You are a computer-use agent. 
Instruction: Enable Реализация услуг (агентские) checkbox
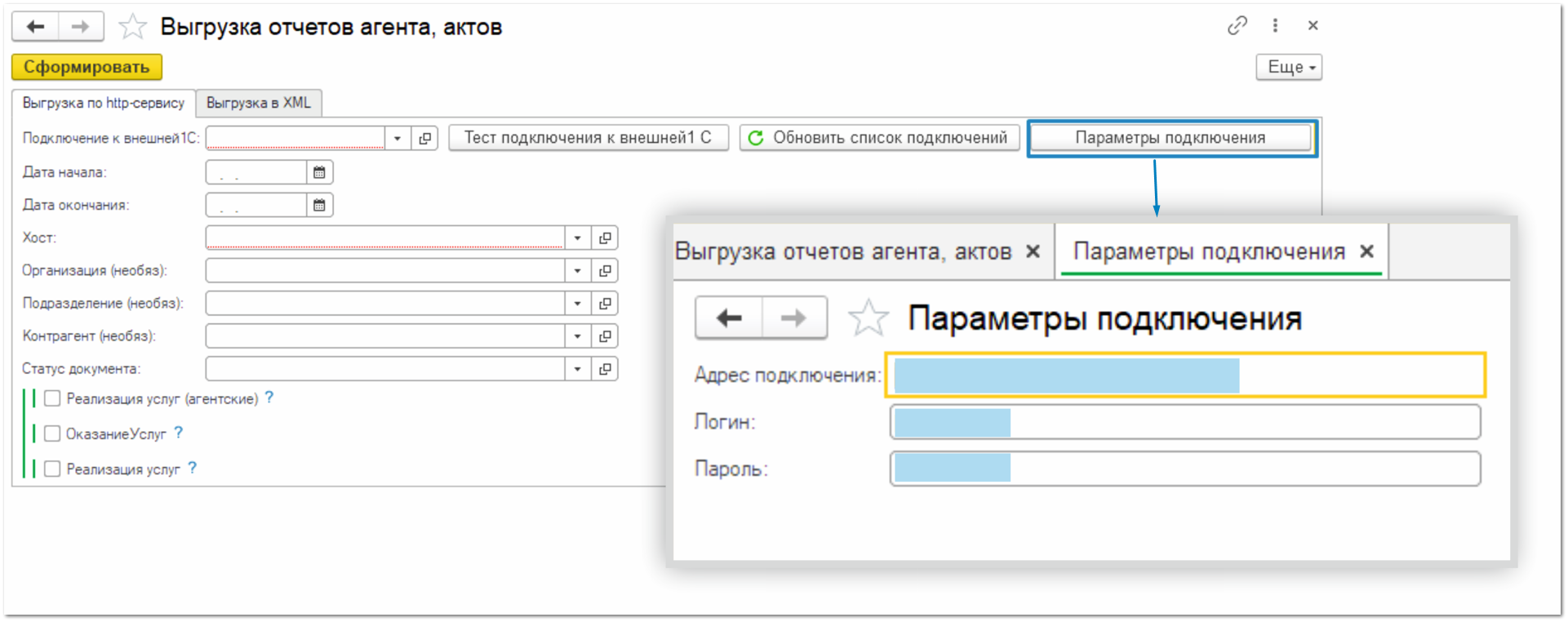click(52, 398)
